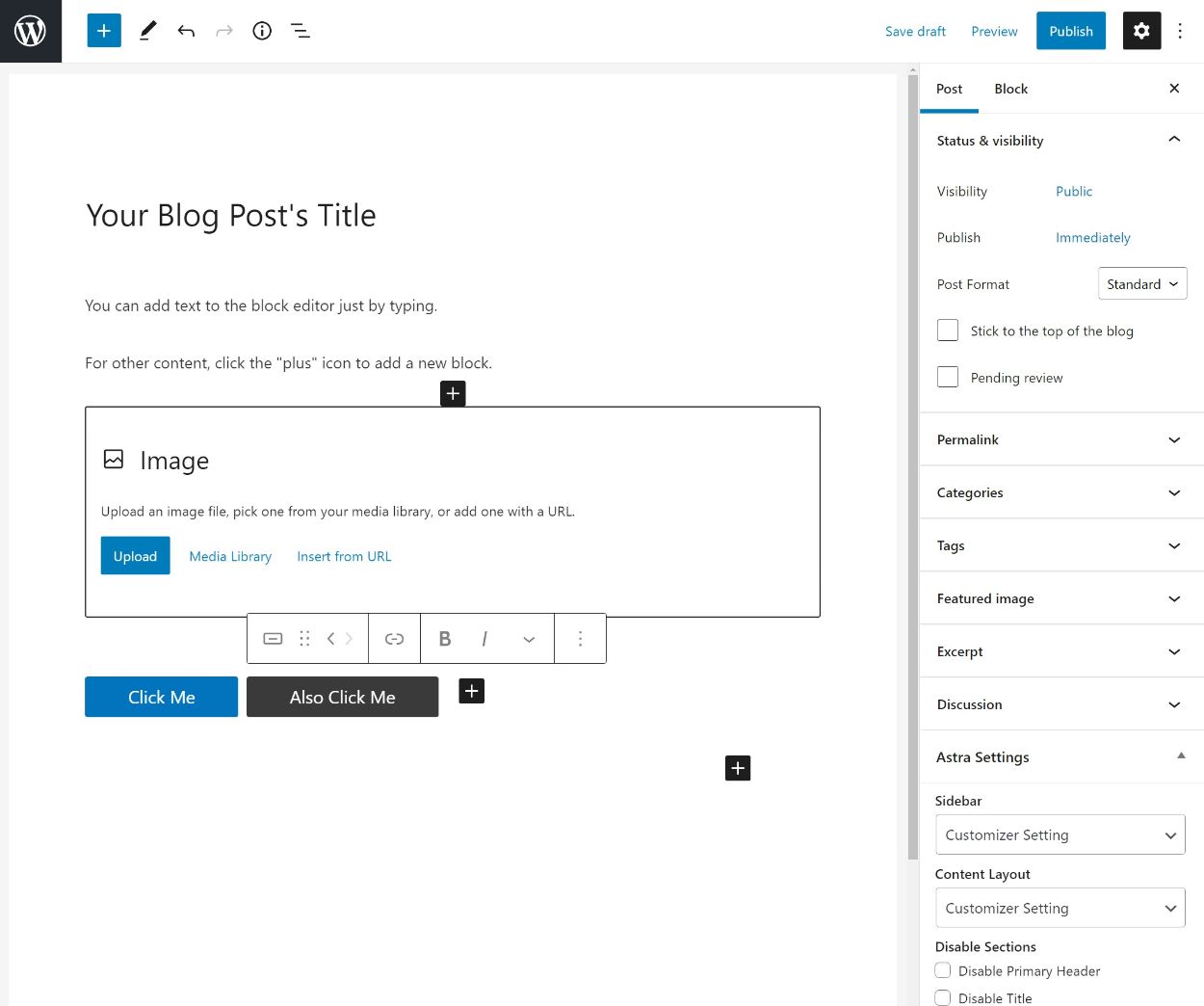Check the Disable Title checkbox
1204x1006 pixels.
[x=943, y=997]
